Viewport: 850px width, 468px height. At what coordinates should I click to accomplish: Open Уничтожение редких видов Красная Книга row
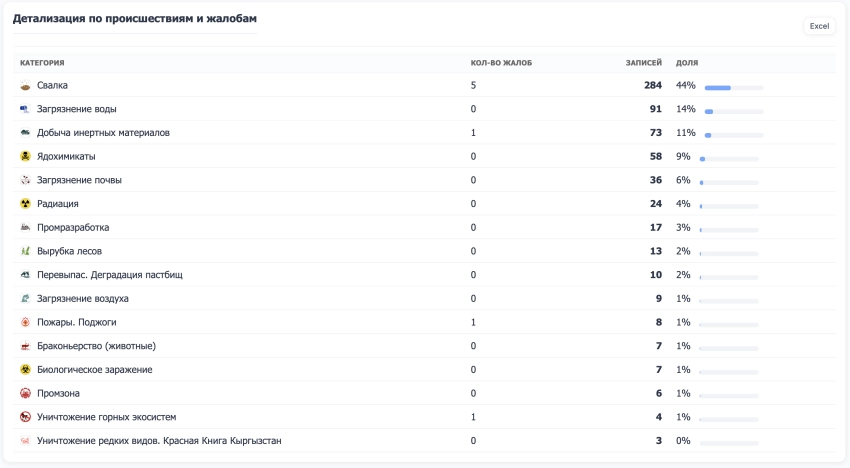158,441
